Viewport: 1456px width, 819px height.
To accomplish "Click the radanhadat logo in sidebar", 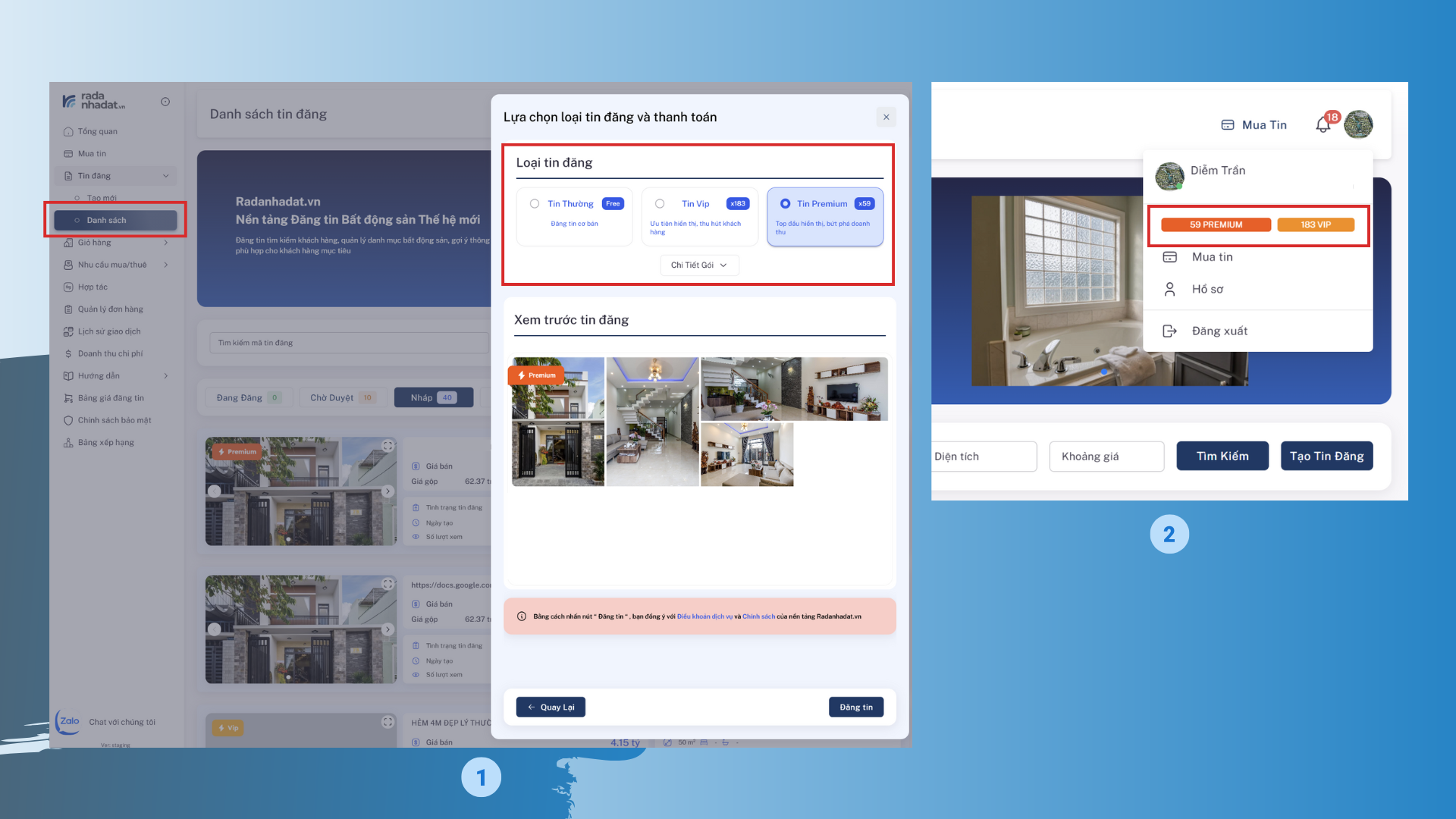I will (93, 101).
